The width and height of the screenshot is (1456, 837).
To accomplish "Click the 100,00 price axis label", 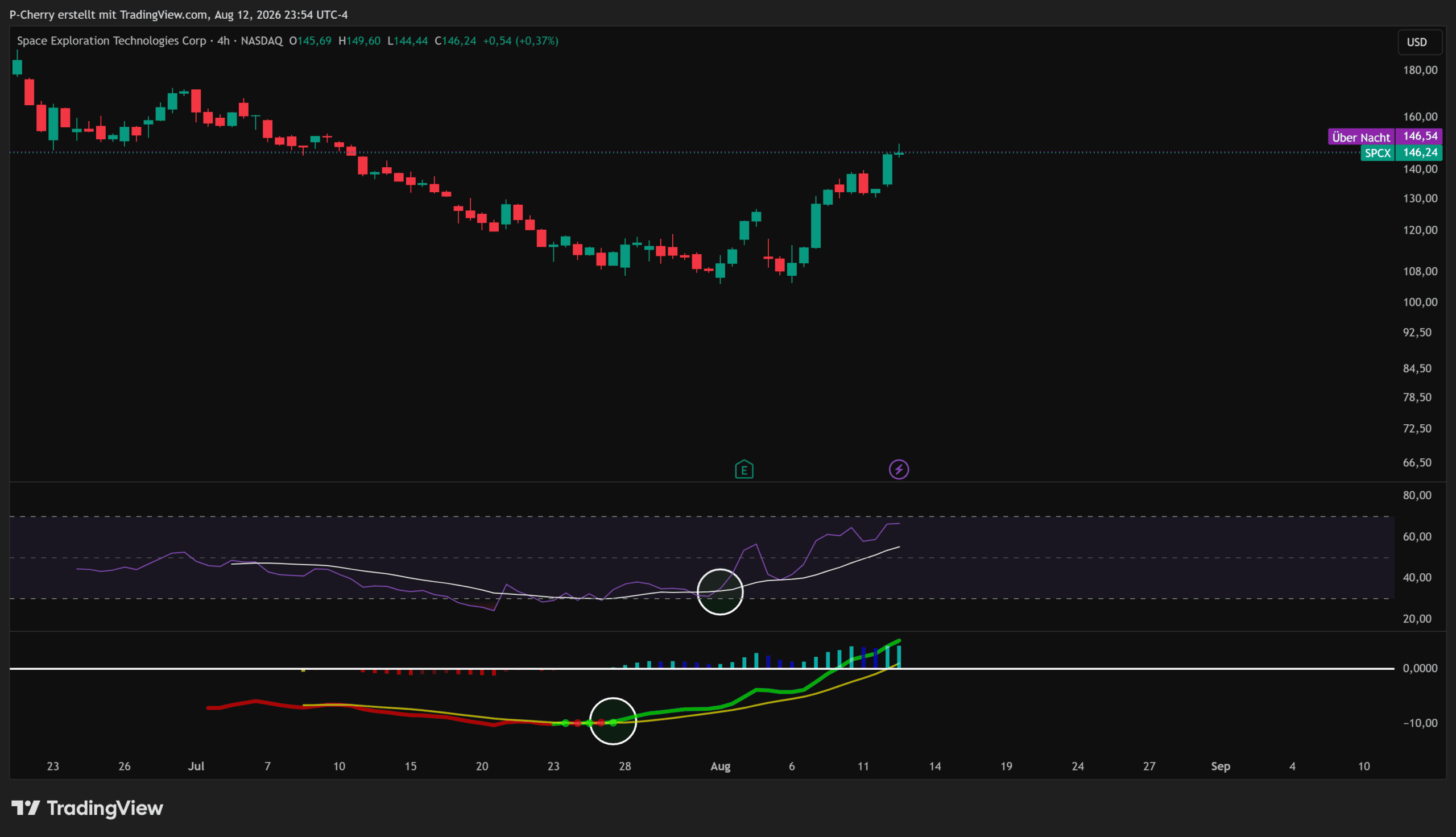I will 1420,303.
